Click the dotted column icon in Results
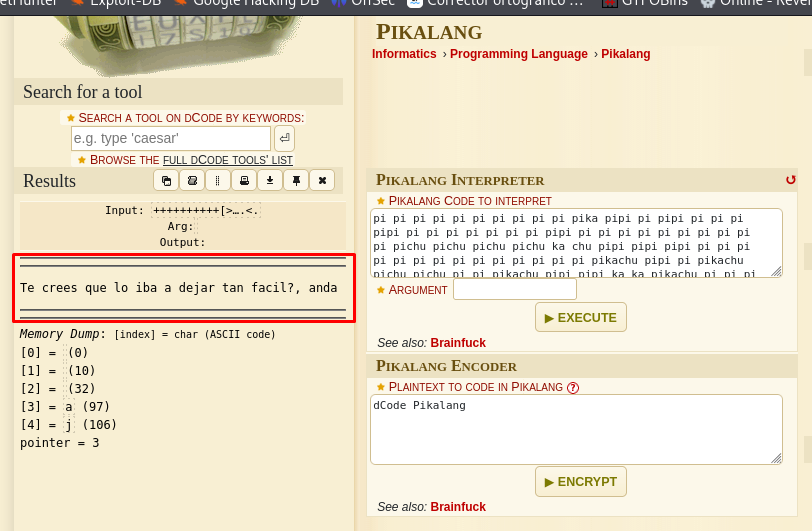 point(218,181)
